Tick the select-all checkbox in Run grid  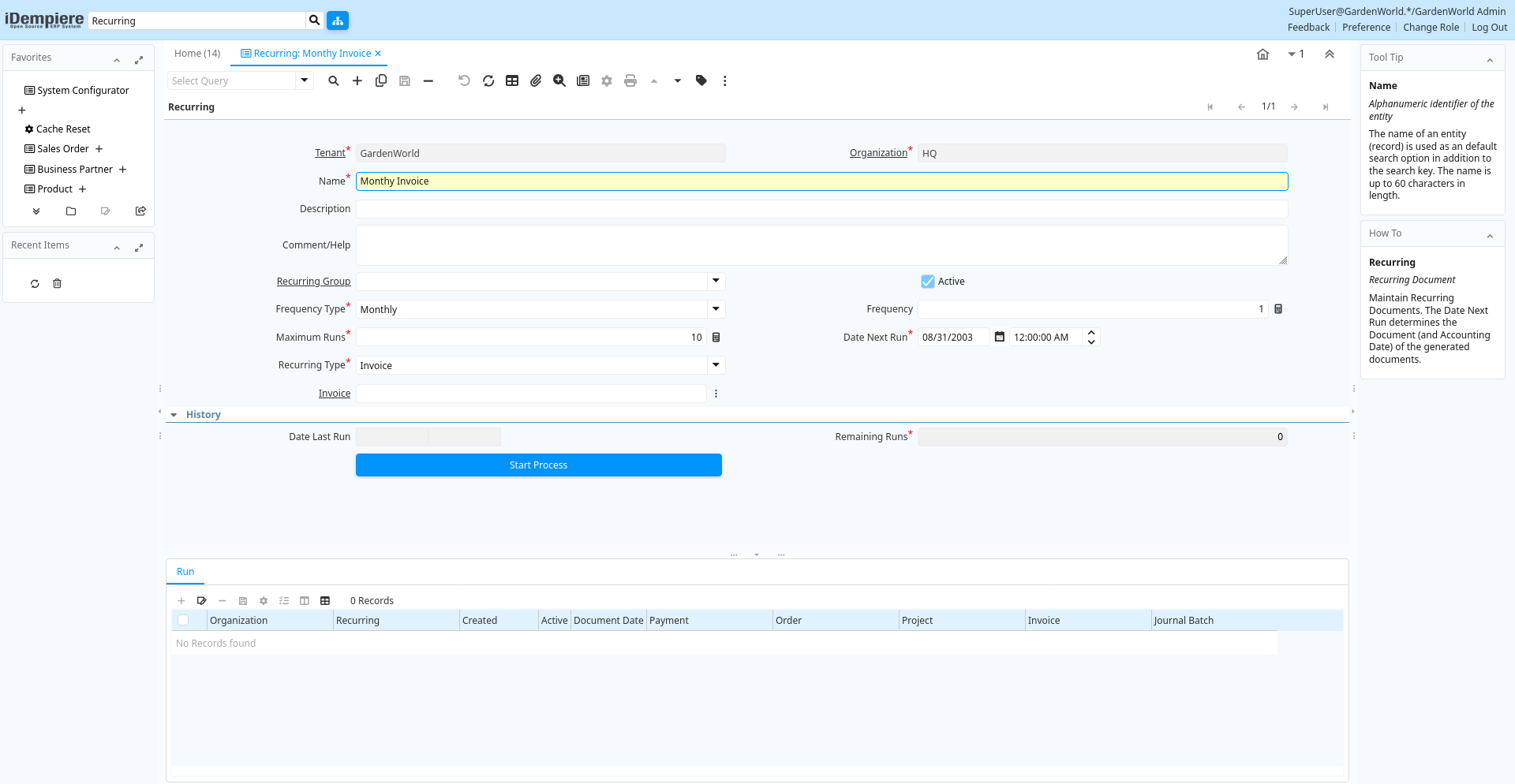183,621
